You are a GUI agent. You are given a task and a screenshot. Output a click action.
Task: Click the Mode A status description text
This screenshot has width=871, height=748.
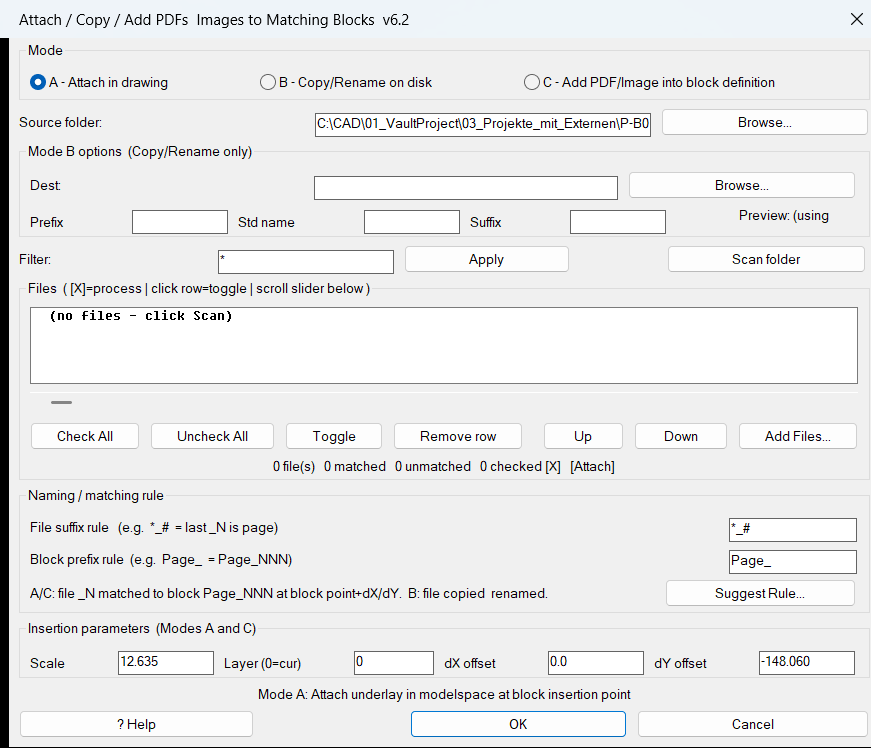444,694
